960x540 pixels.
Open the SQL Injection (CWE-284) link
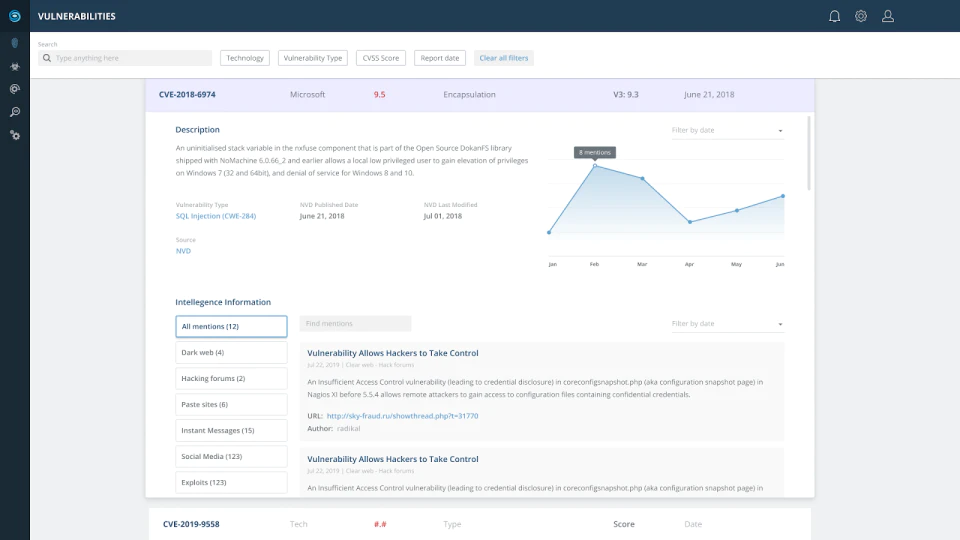coord(216,216)
